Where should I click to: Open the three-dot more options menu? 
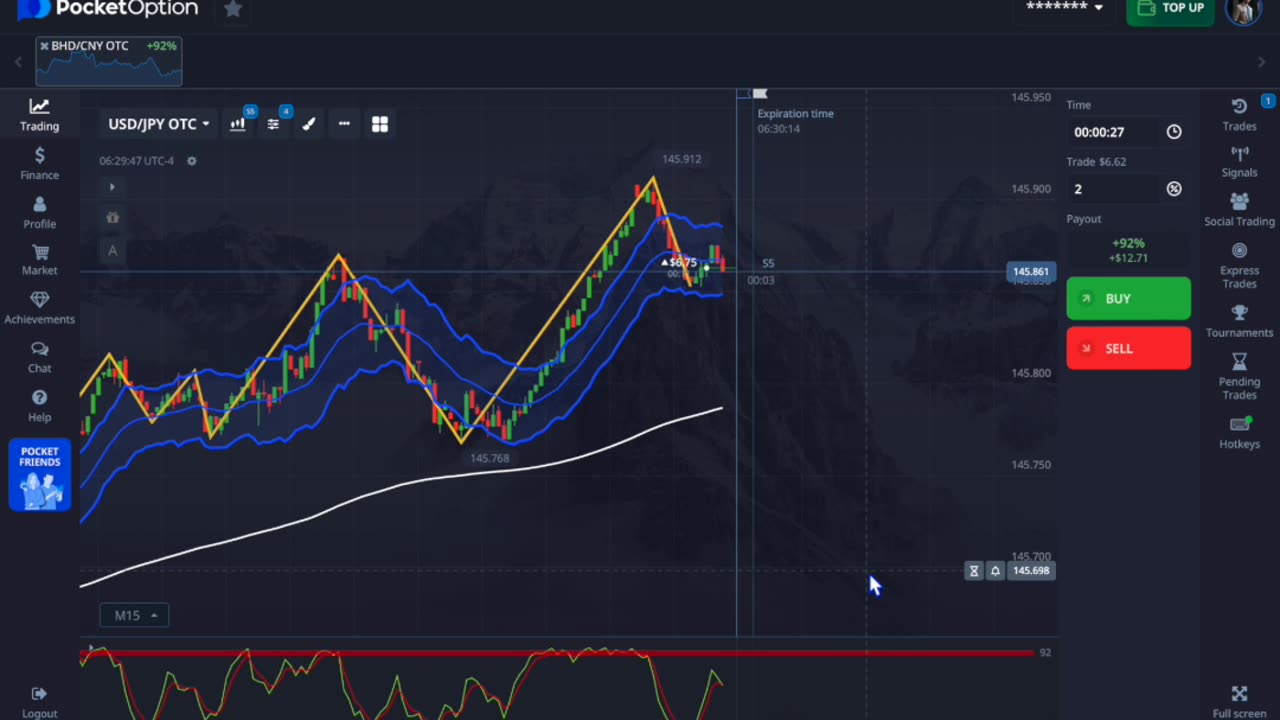click(344, 124)
